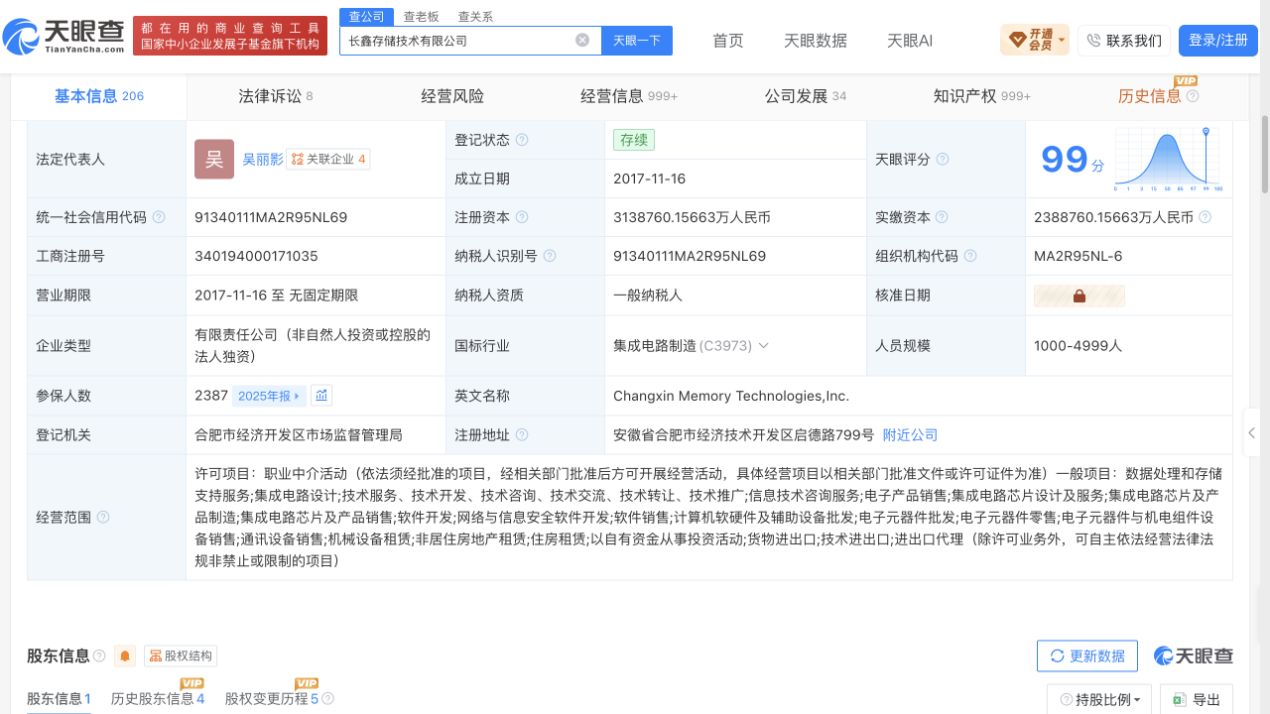Click the score distribution chart thumbnail
The width and height of the screenshot is (1270, 714).
[1168, 160]
